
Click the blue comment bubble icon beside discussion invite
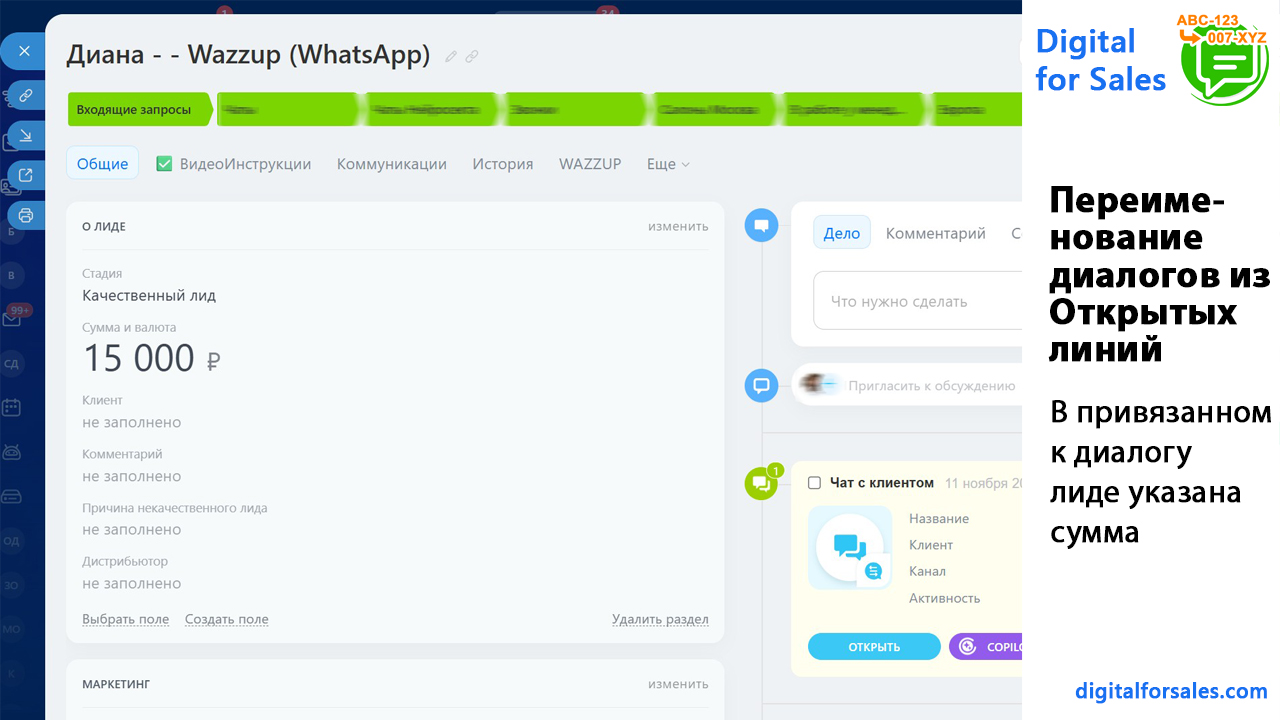point(761,385)
